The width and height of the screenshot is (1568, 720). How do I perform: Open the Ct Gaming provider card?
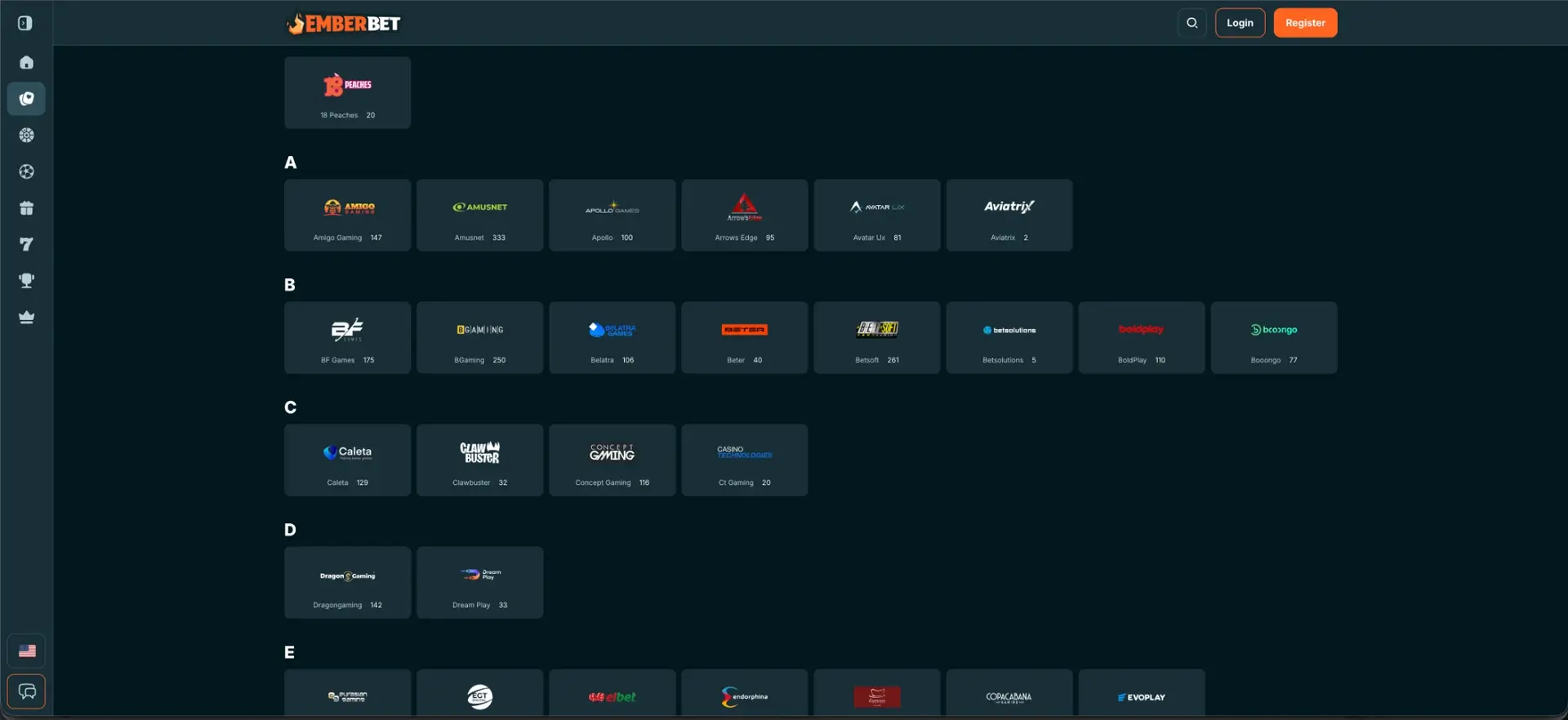click(744, 460)
